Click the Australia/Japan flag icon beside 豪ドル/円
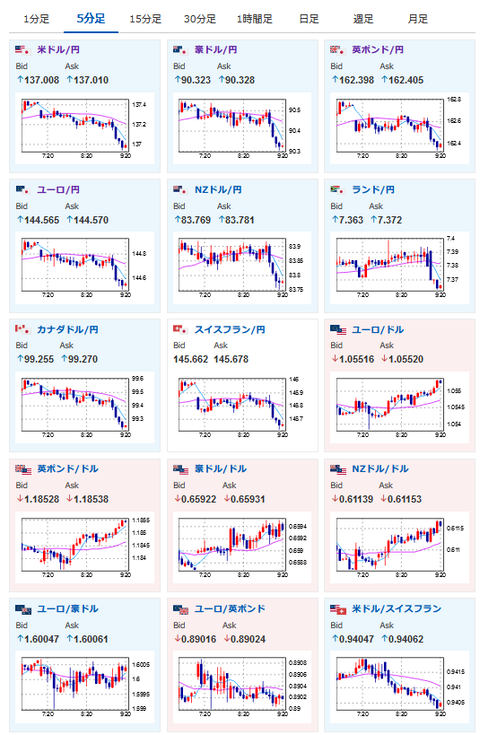This screenshot has width=480, height=735. pos(180,50)
